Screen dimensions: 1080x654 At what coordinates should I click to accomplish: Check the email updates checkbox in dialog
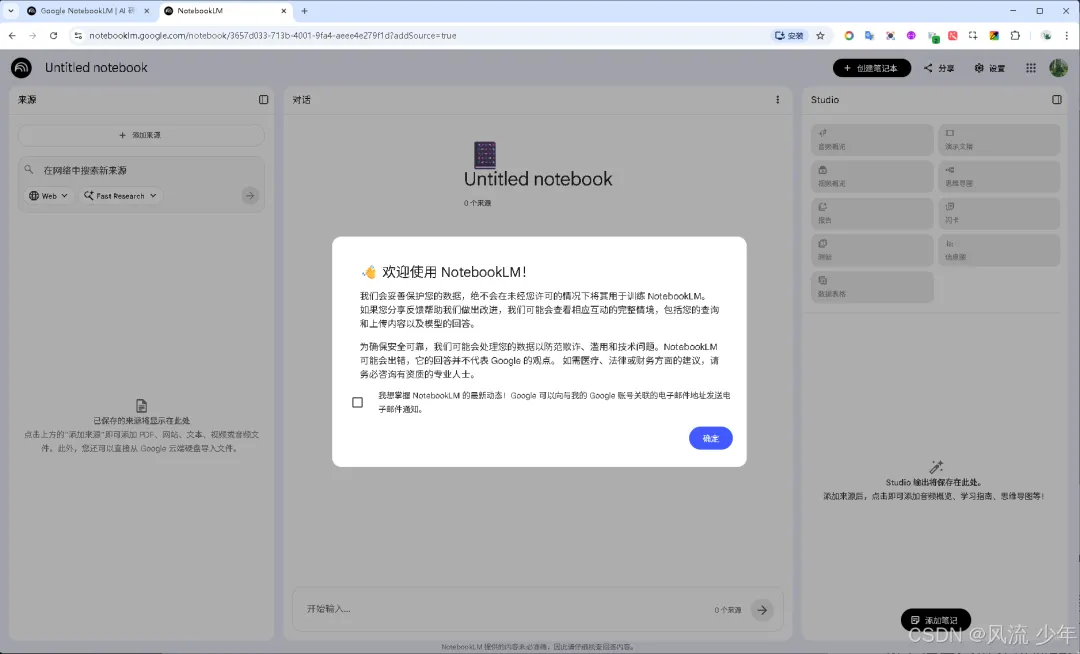pyautogui.click(x=357, y=403)
